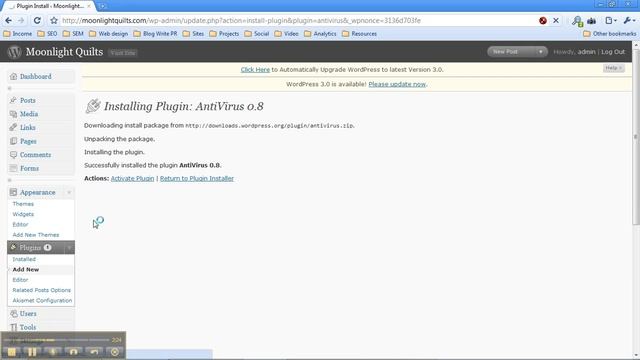Open Add New Themes
This screenshot has height=360, width=640.
click(x=36, y=235)
